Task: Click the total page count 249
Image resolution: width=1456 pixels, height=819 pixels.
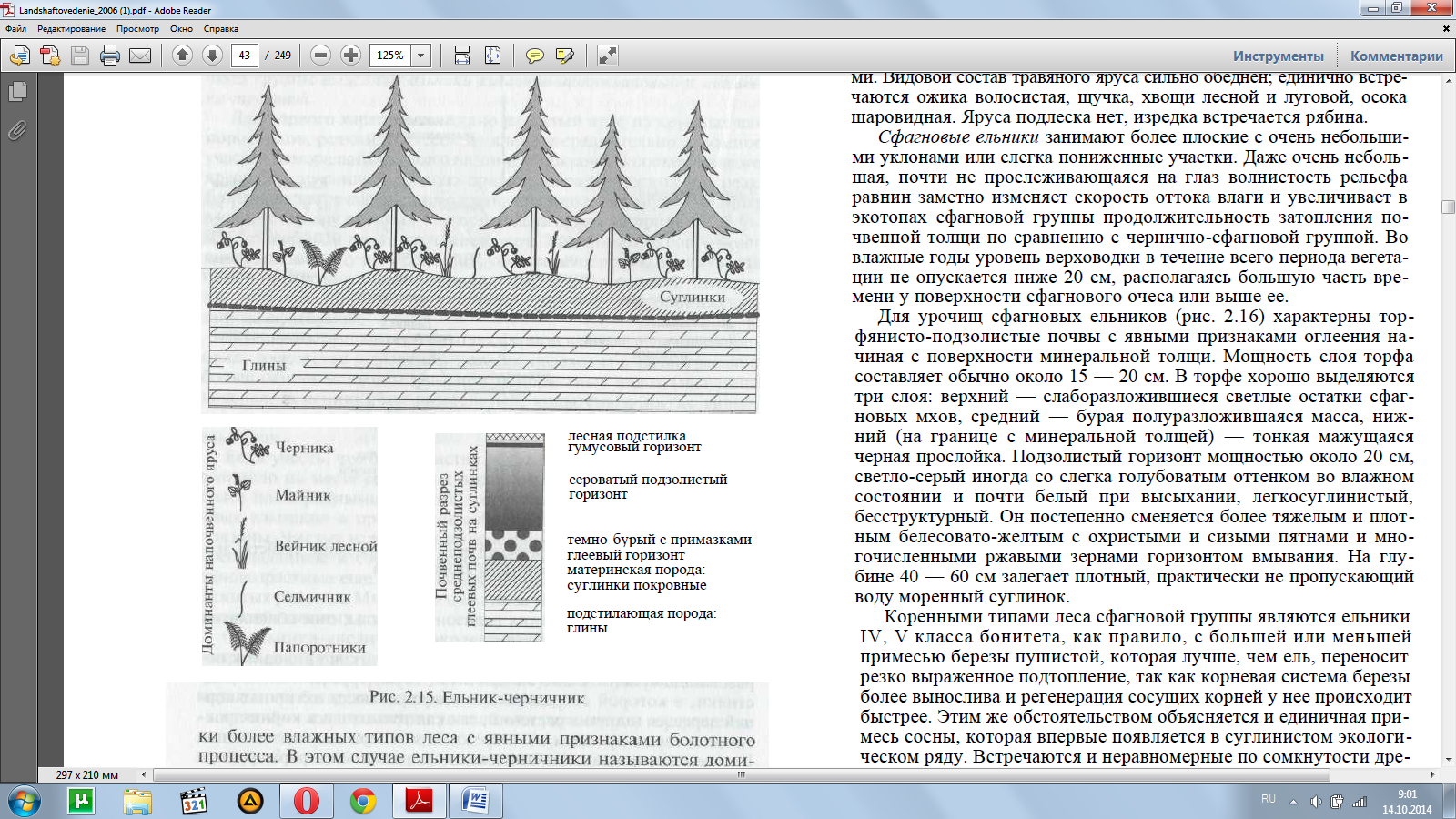Action: pos(283,56)
